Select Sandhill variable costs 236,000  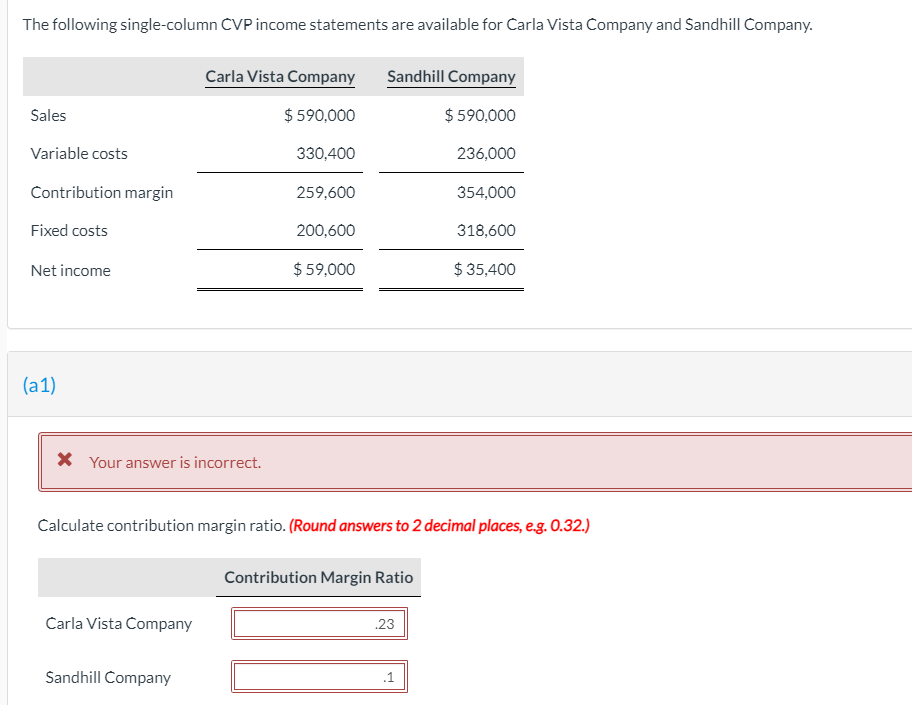tap(486, 154)
